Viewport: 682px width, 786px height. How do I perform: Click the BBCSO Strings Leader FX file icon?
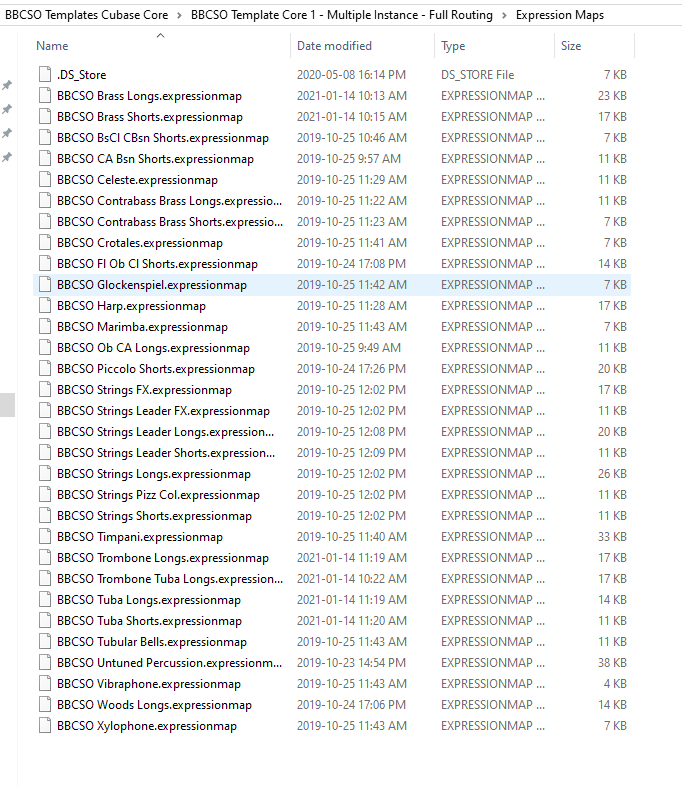pyautogui.click(x=45, y=411)
